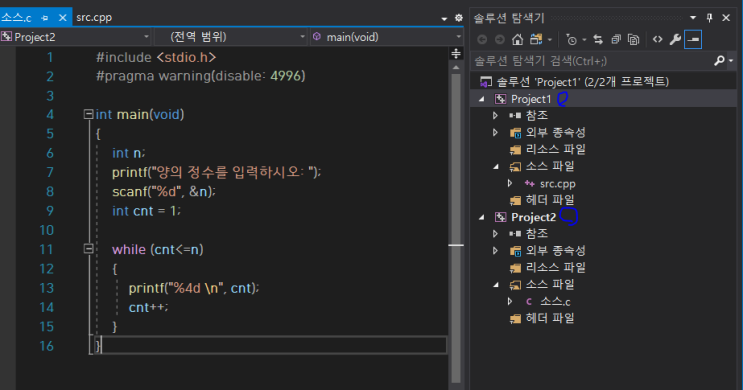Viewport: 743px width, 390px height.
Task: Toggle the pending changes filter clock icon
Action: [x=571, y=40]
